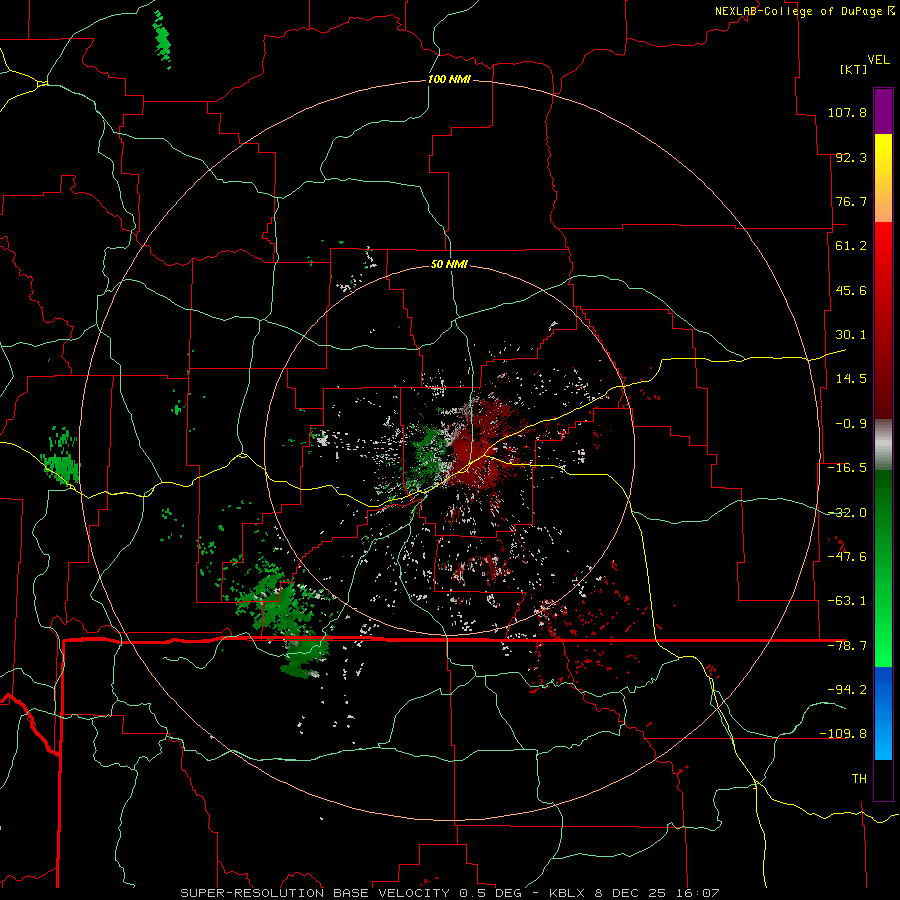
Task: Click the TH legend label
Action: tap(859, 779)
